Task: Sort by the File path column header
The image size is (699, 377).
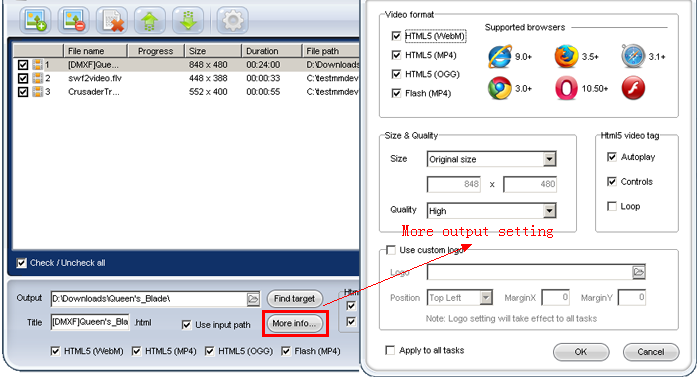Action: [x=331, y=51]
